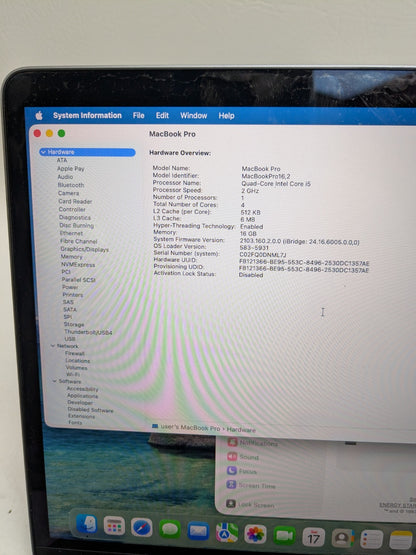Open Finder from the Dock

(x=86, y=524)
